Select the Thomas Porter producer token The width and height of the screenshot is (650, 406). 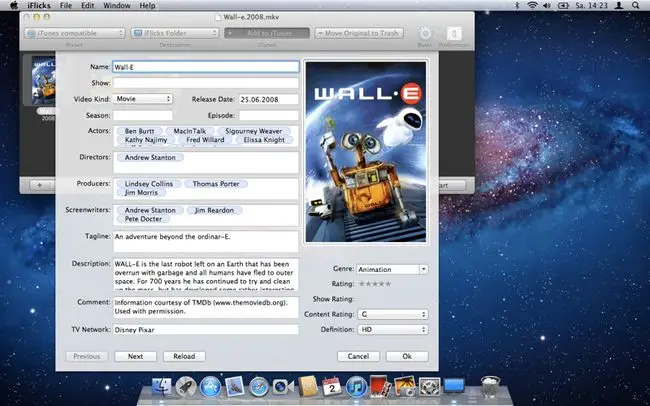pyautogui.click(x=216, y=184)
